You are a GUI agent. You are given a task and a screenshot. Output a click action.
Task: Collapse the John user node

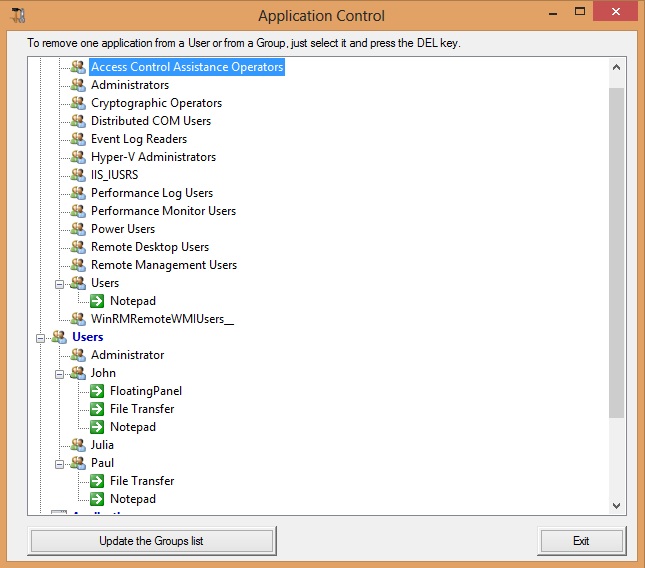click(x=60, y=374)
